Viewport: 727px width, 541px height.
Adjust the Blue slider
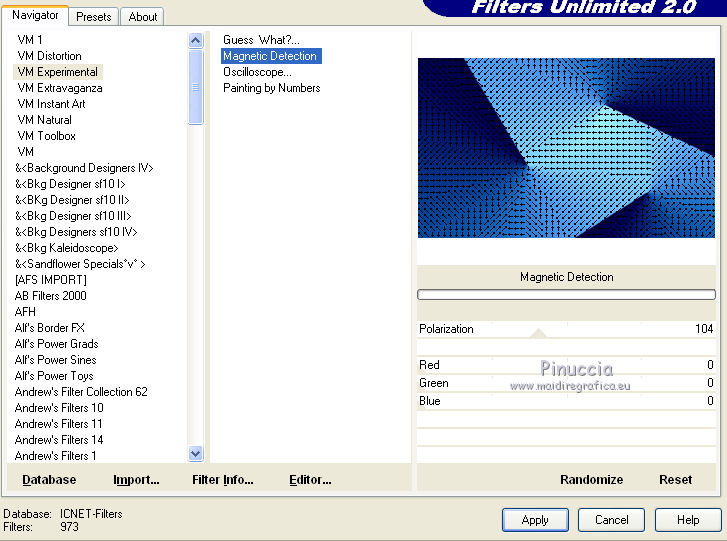[566, 401]
